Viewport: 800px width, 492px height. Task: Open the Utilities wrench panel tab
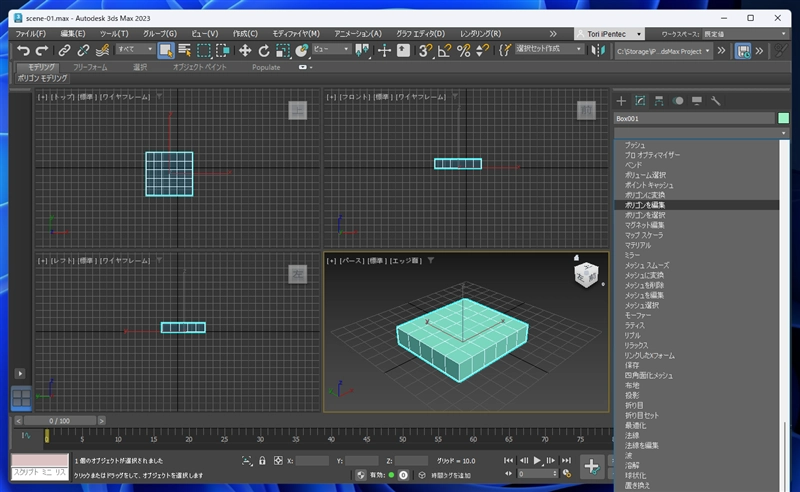pyautogui.click(x=715, y=101)
